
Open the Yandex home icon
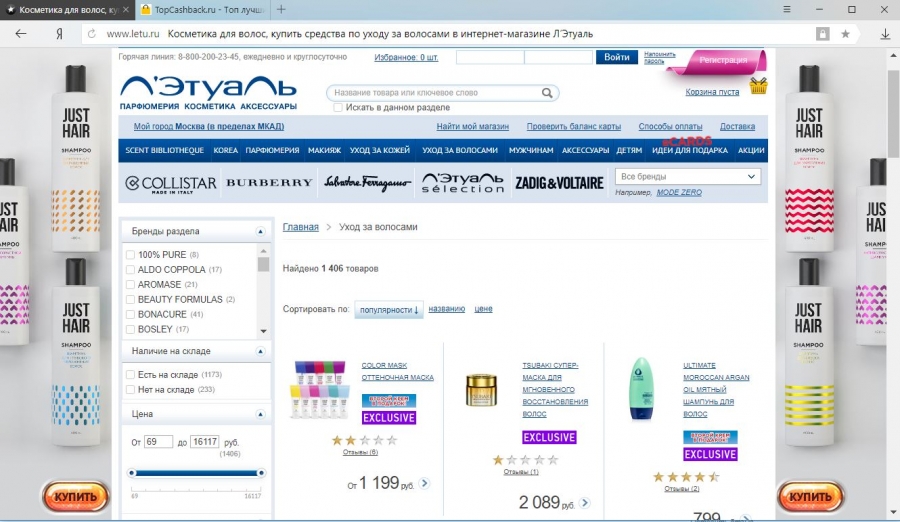pyautogui.click(x=59, y=34)
